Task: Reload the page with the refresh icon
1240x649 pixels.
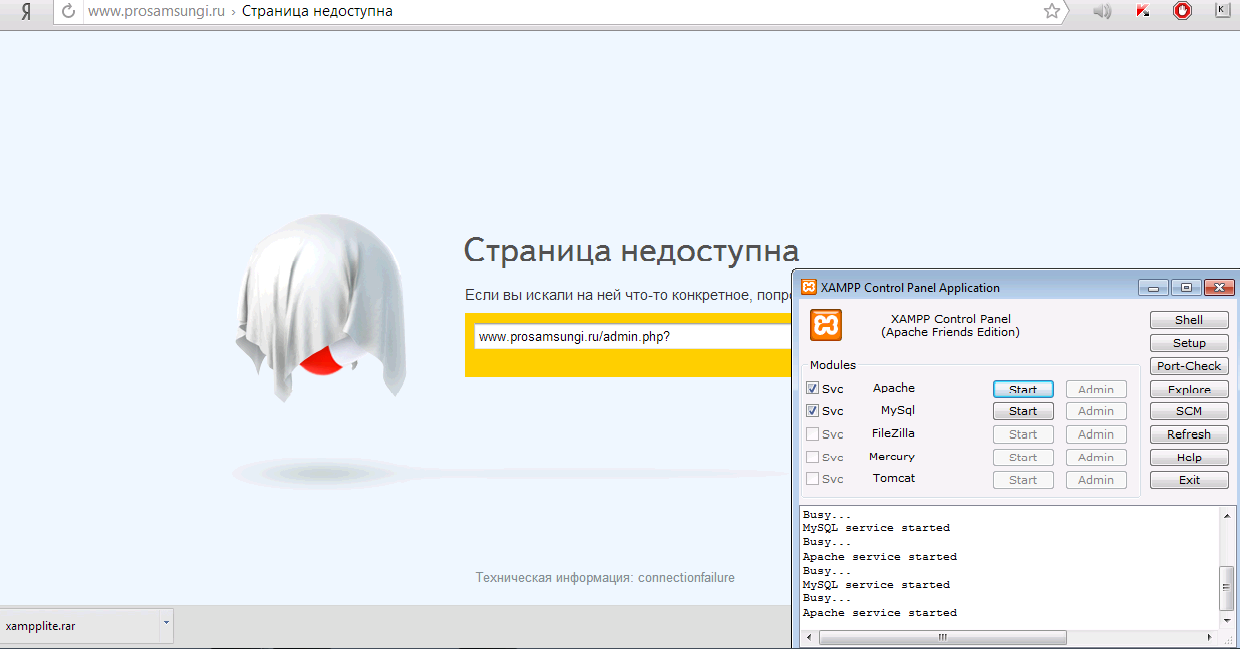Action: (x=68, y=12)
